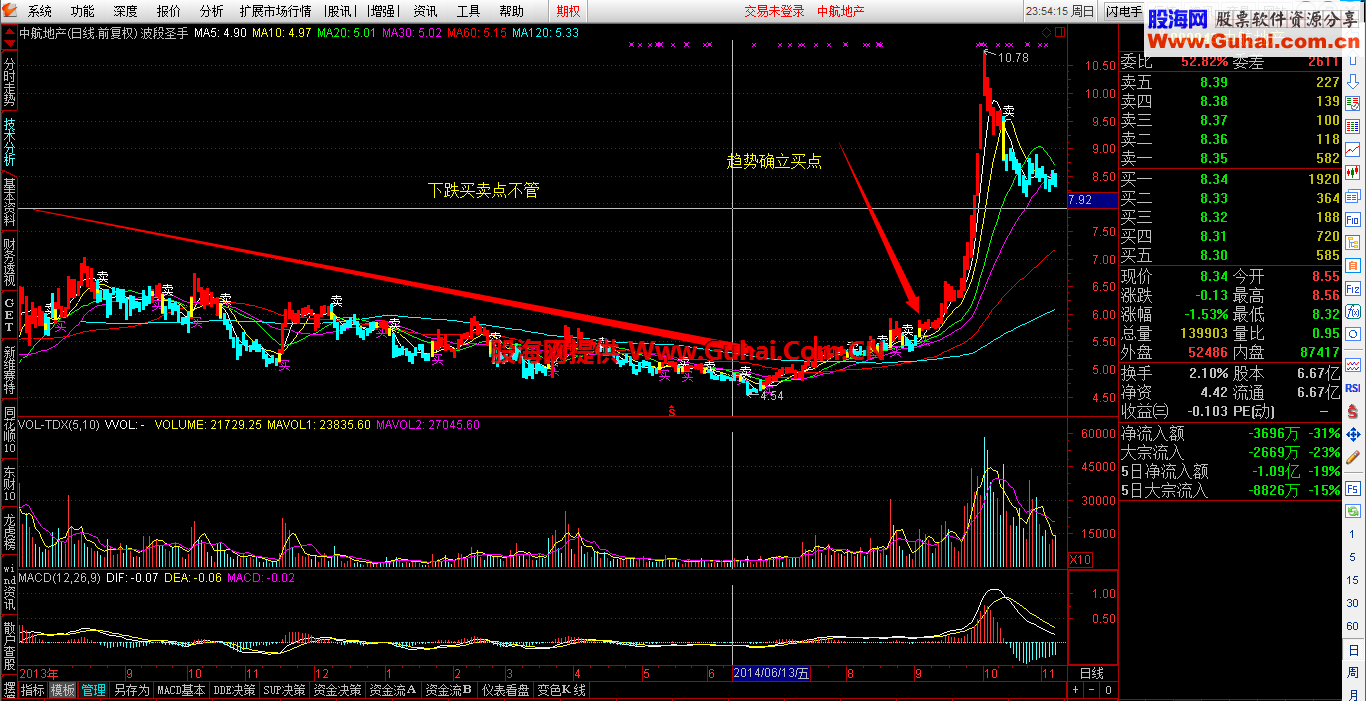Click the red 期权 button
The width and height of the screenshot is (1366, 701).
point(568,11)
